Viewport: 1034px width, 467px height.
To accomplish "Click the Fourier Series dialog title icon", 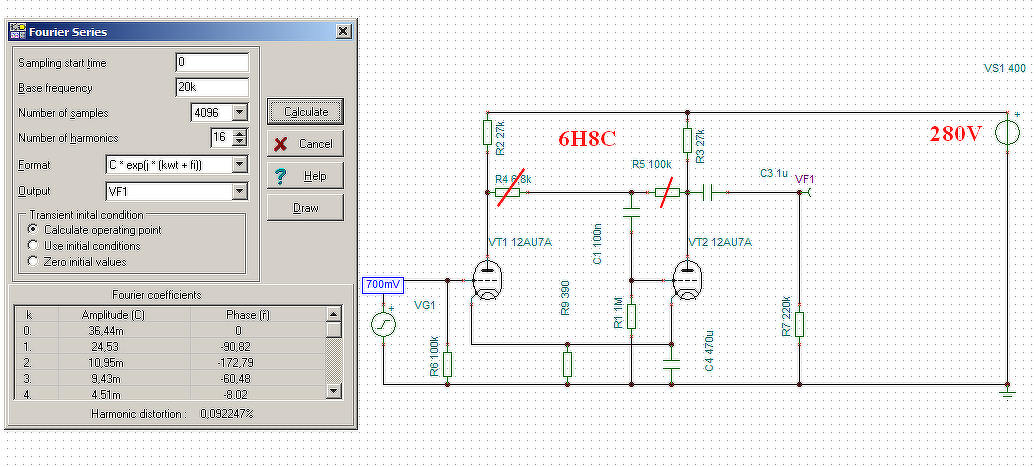I will pyautogui.click(x=18, y=31).
